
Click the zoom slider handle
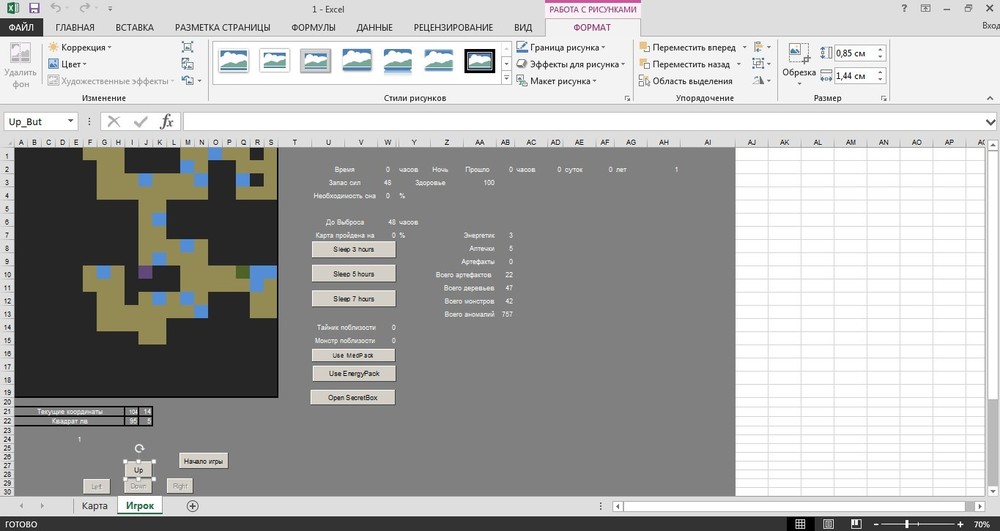(907, 523)
